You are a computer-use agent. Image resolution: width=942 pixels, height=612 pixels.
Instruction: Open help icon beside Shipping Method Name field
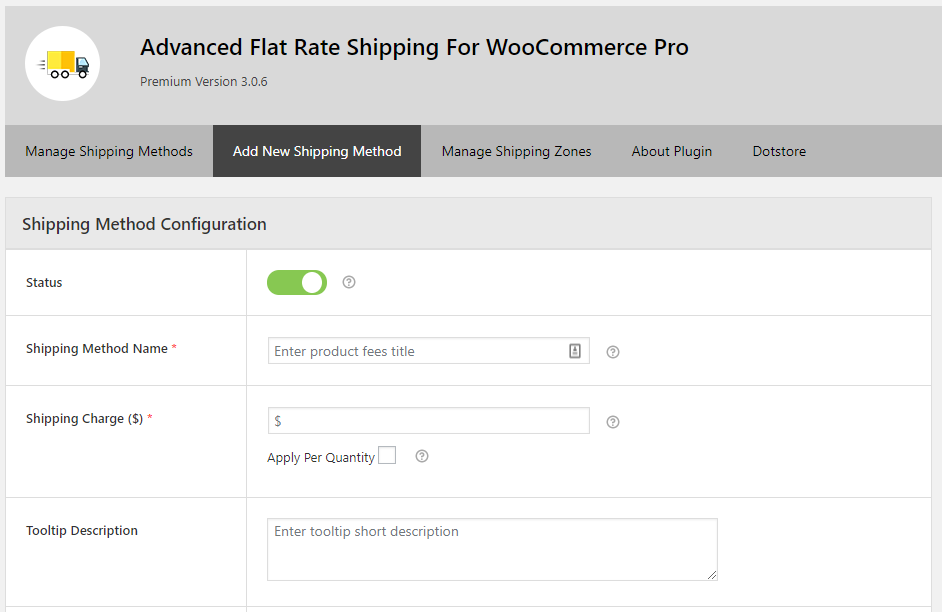coord(613,352)
